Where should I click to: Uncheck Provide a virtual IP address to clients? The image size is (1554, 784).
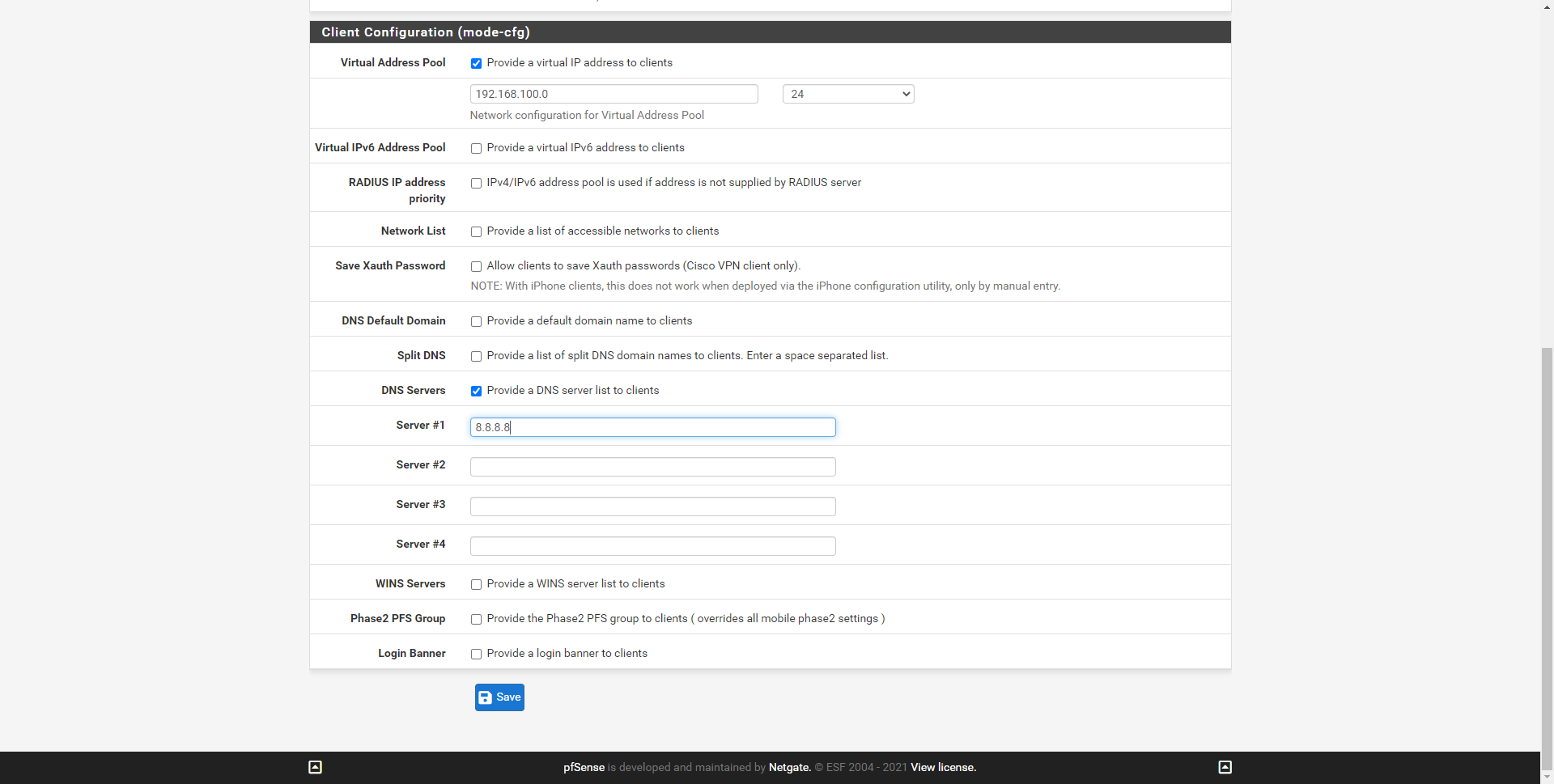pos(476,63)
